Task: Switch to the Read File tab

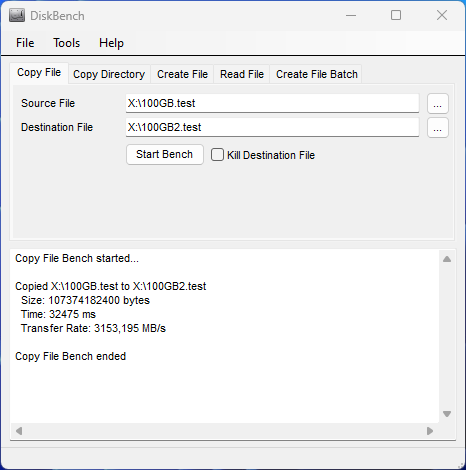Action: [x=242, y=74]
